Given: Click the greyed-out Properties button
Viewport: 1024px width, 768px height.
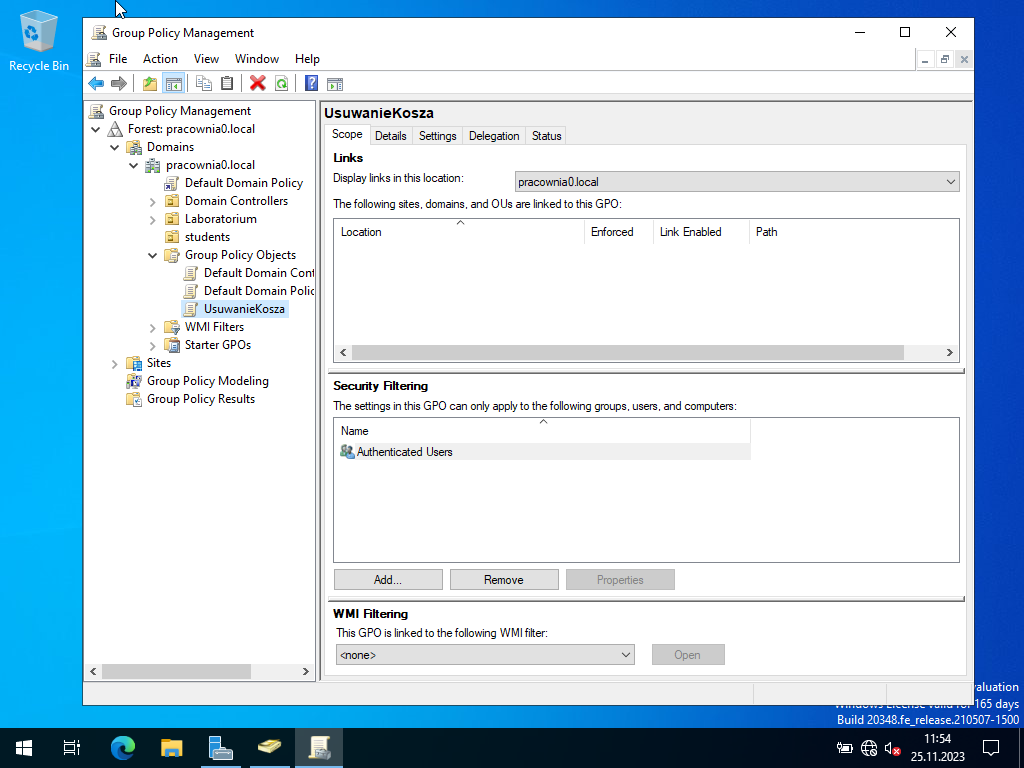Looking at the screenshot, I should (x=620, y=580).
